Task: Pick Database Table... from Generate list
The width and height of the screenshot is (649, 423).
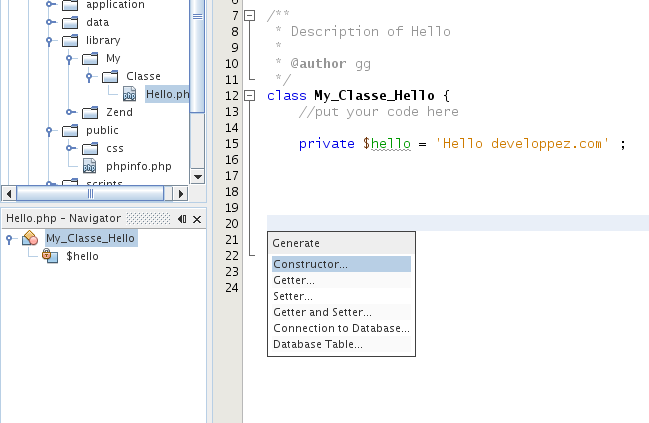Action: (317, 345)
